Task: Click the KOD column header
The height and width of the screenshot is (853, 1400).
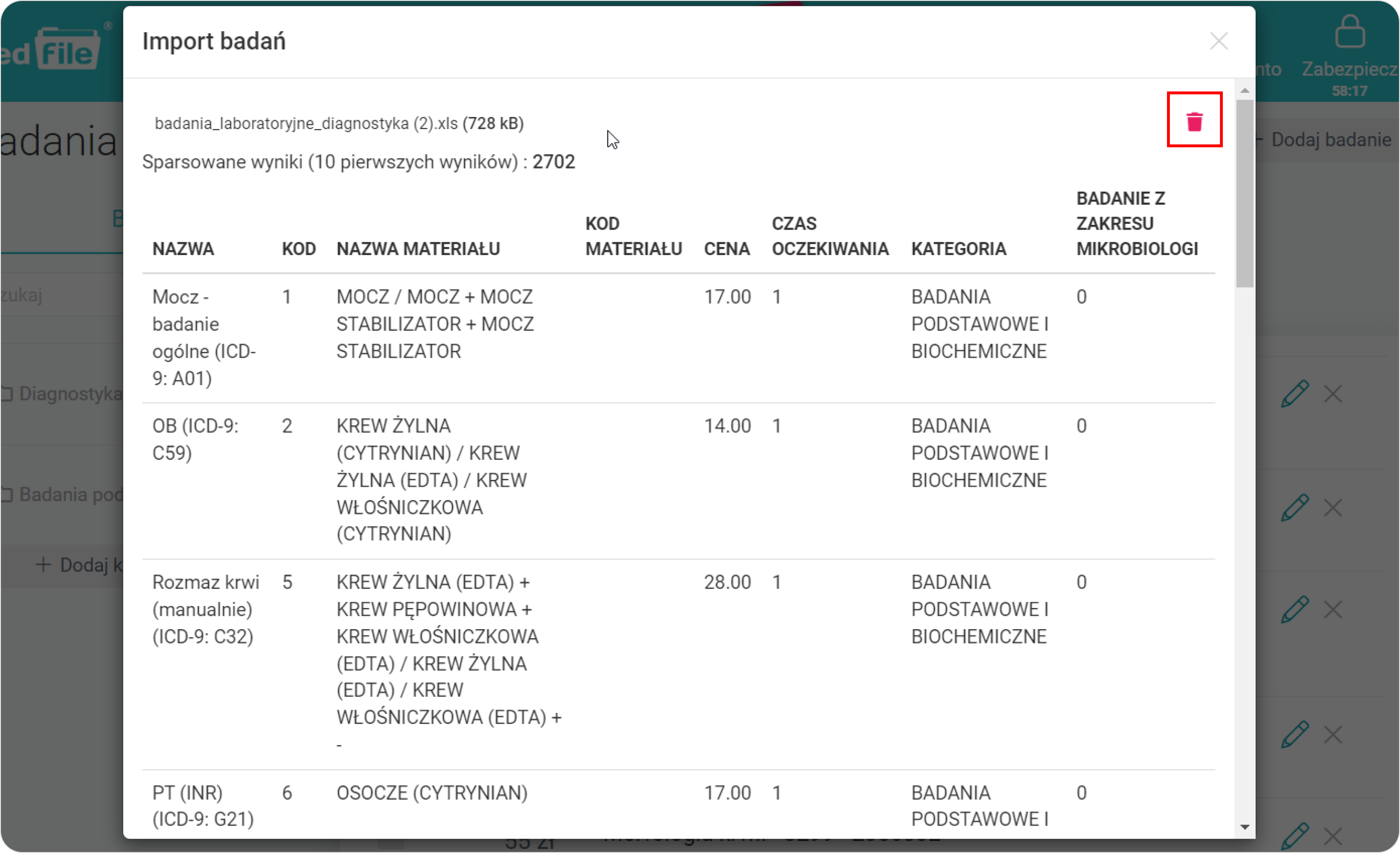Action: [298, 249]
